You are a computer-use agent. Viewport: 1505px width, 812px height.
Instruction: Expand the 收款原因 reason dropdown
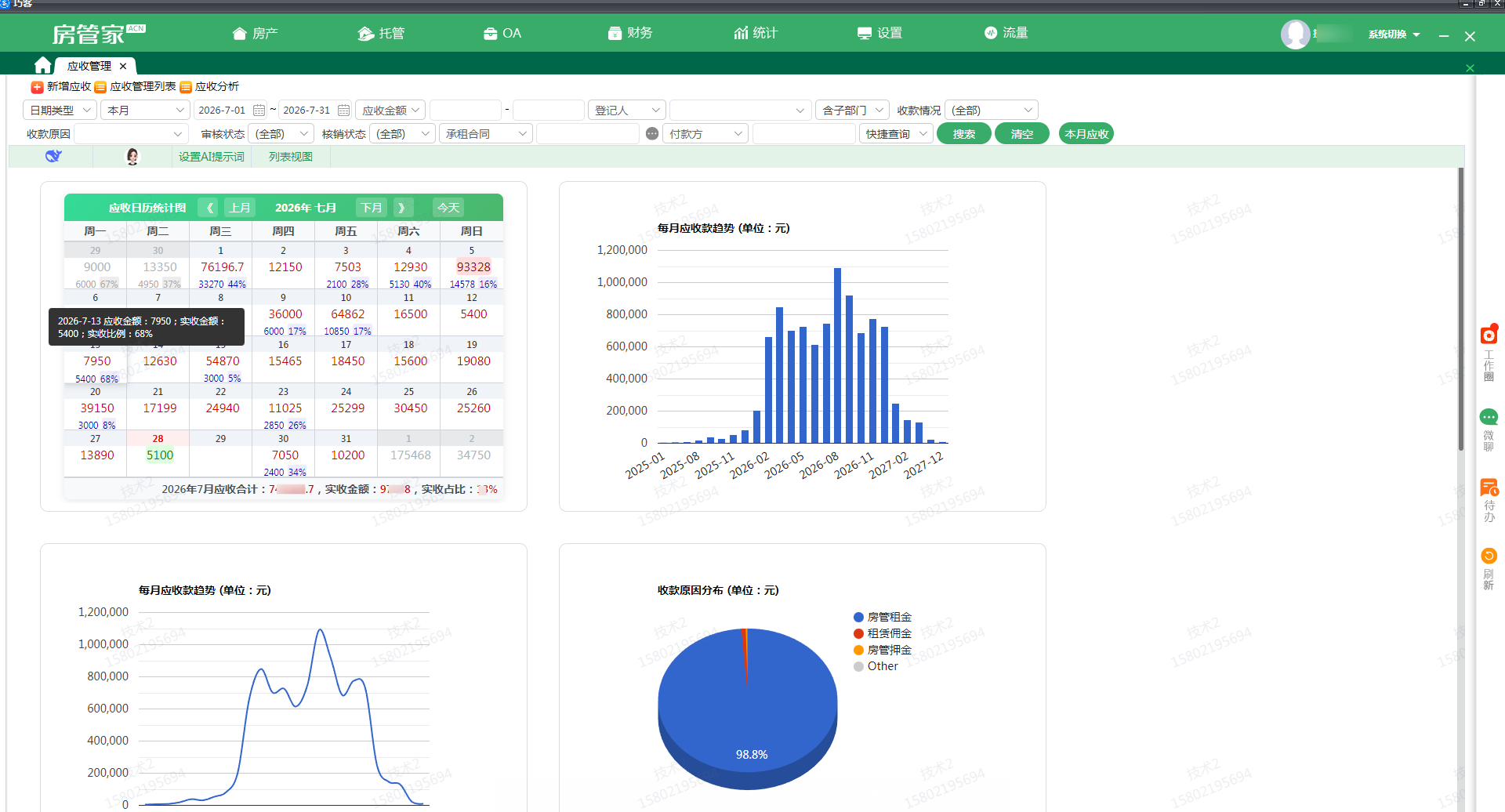click(x=132, y=134)
